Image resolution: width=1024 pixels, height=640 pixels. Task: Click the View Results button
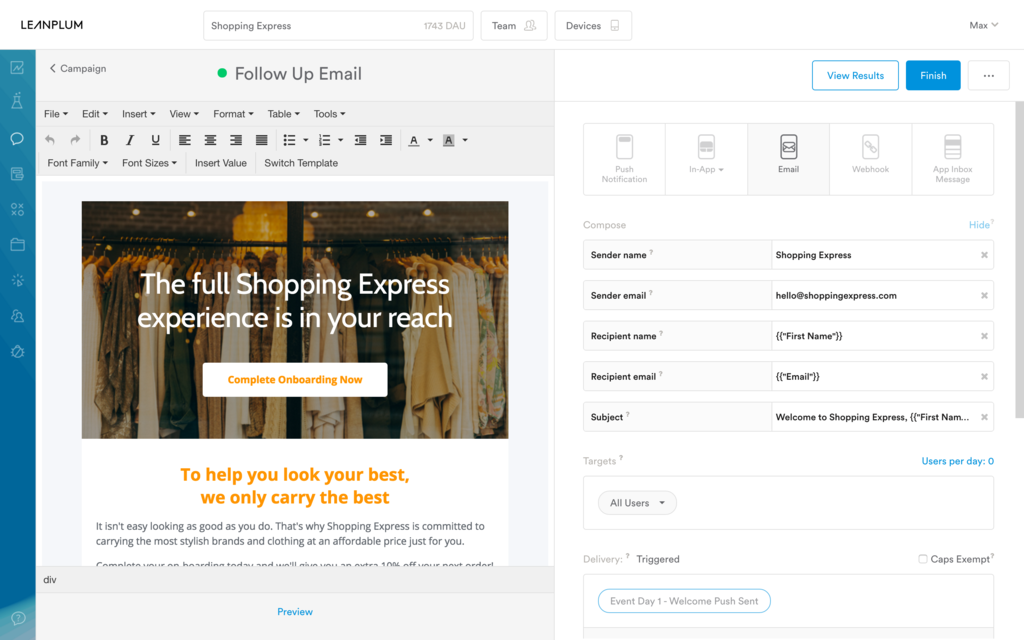[x=855, y=75]
